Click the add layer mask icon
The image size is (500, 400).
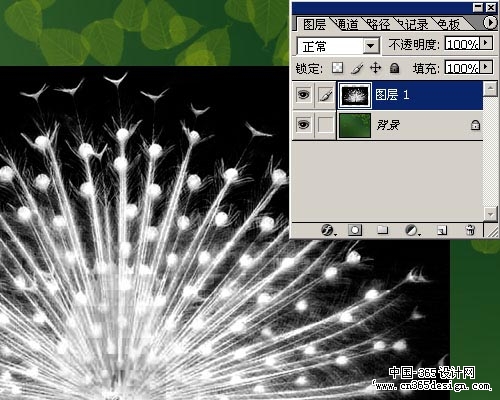(355, 230)
